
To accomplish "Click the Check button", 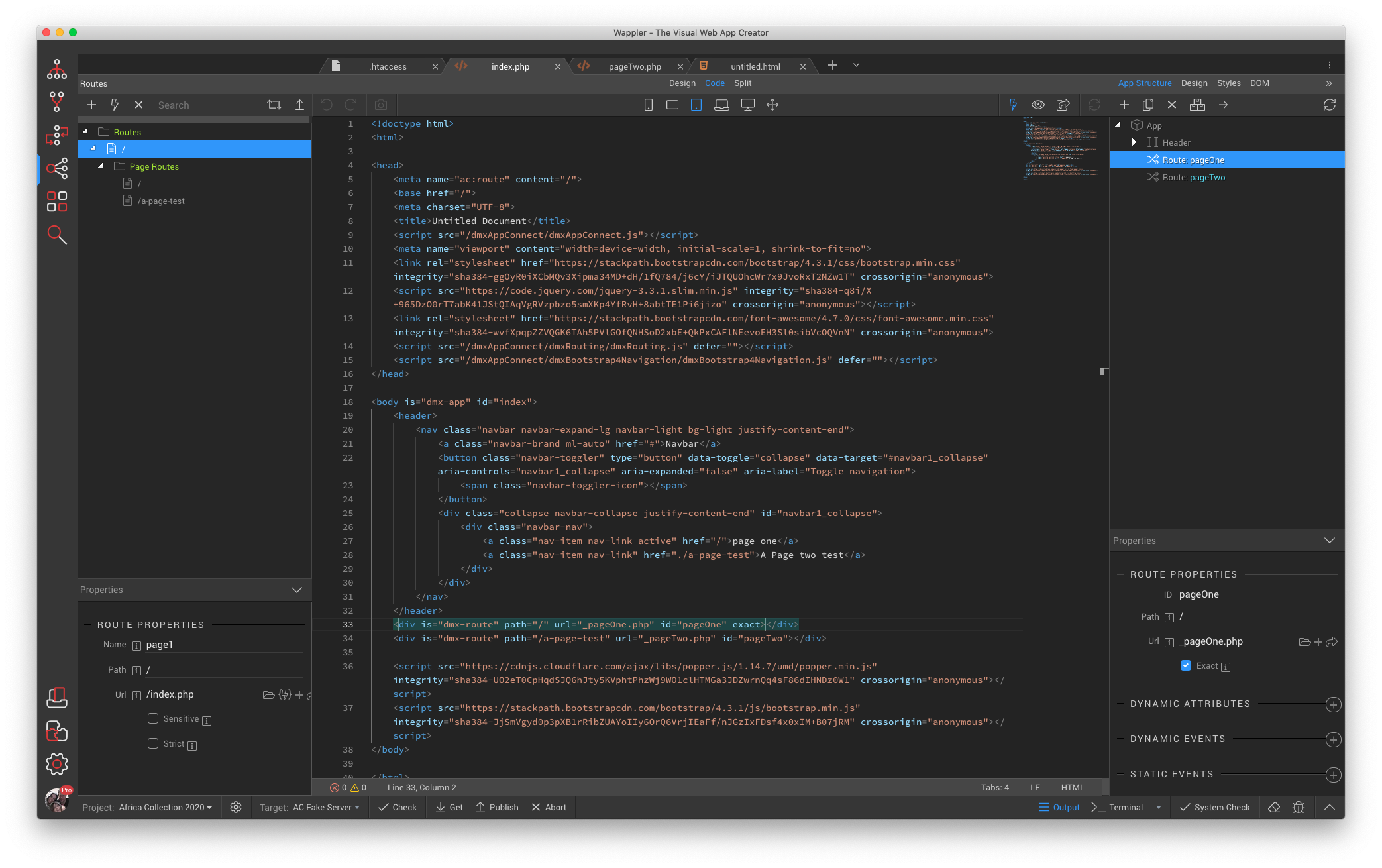I will [x=398, y=807].
